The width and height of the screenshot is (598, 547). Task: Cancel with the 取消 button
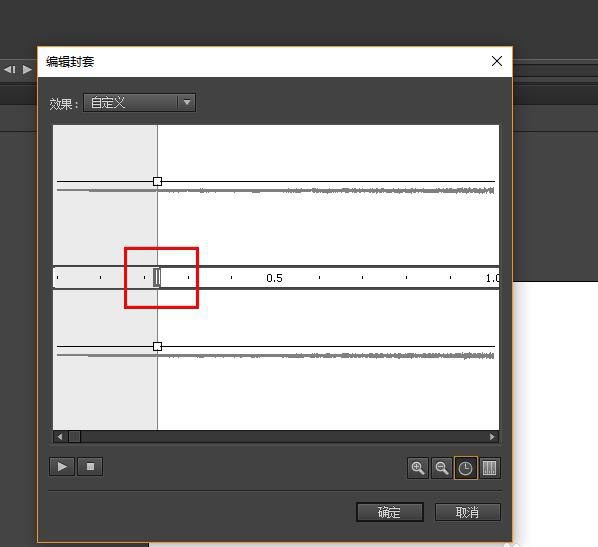(468, 512)
